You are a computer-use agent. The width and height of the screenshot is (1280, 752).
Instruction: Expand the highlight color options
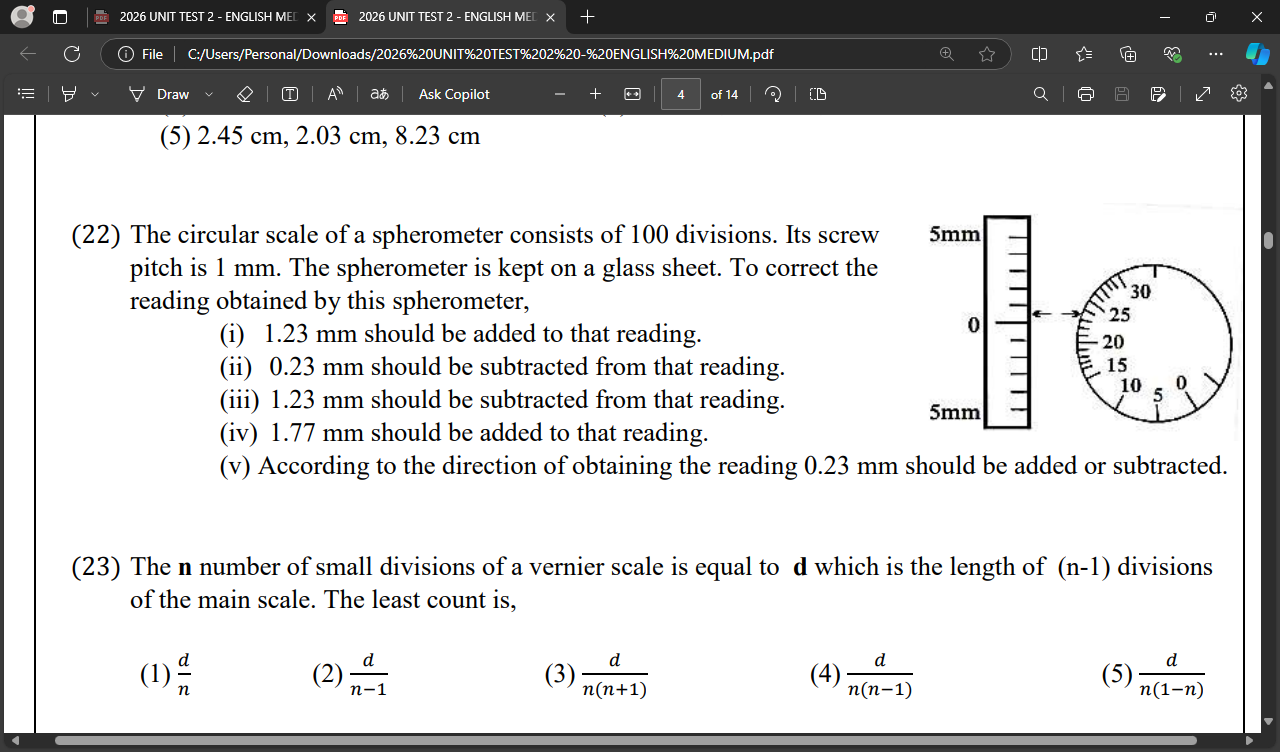95,94
